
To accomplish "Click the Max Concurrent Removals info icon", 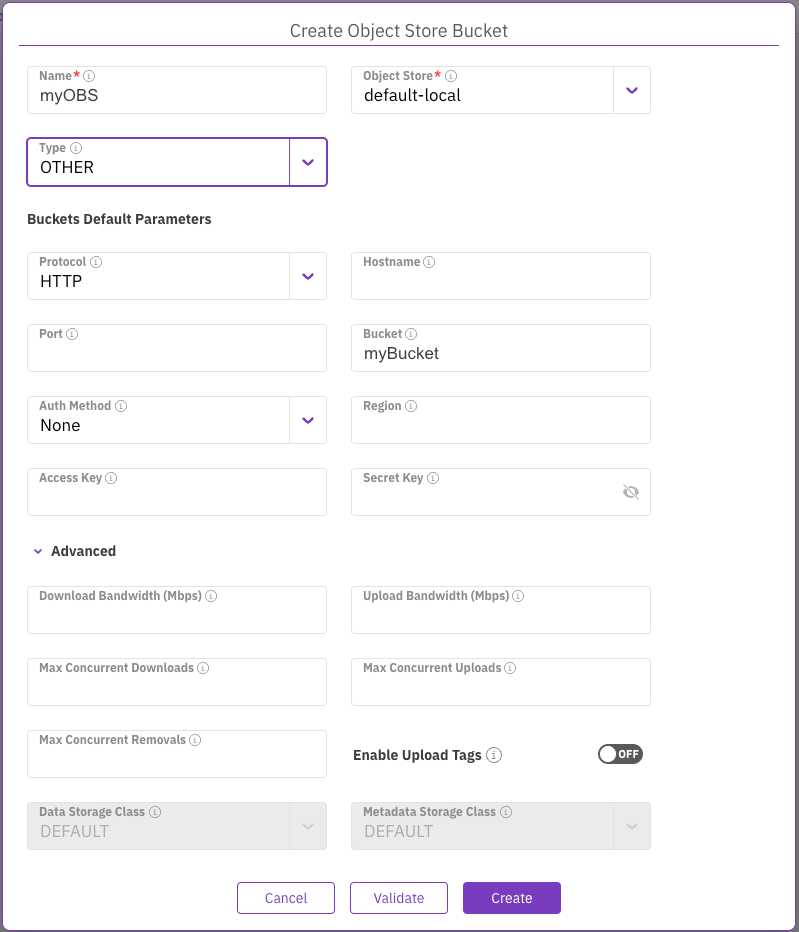I will [x=195, y=740].
